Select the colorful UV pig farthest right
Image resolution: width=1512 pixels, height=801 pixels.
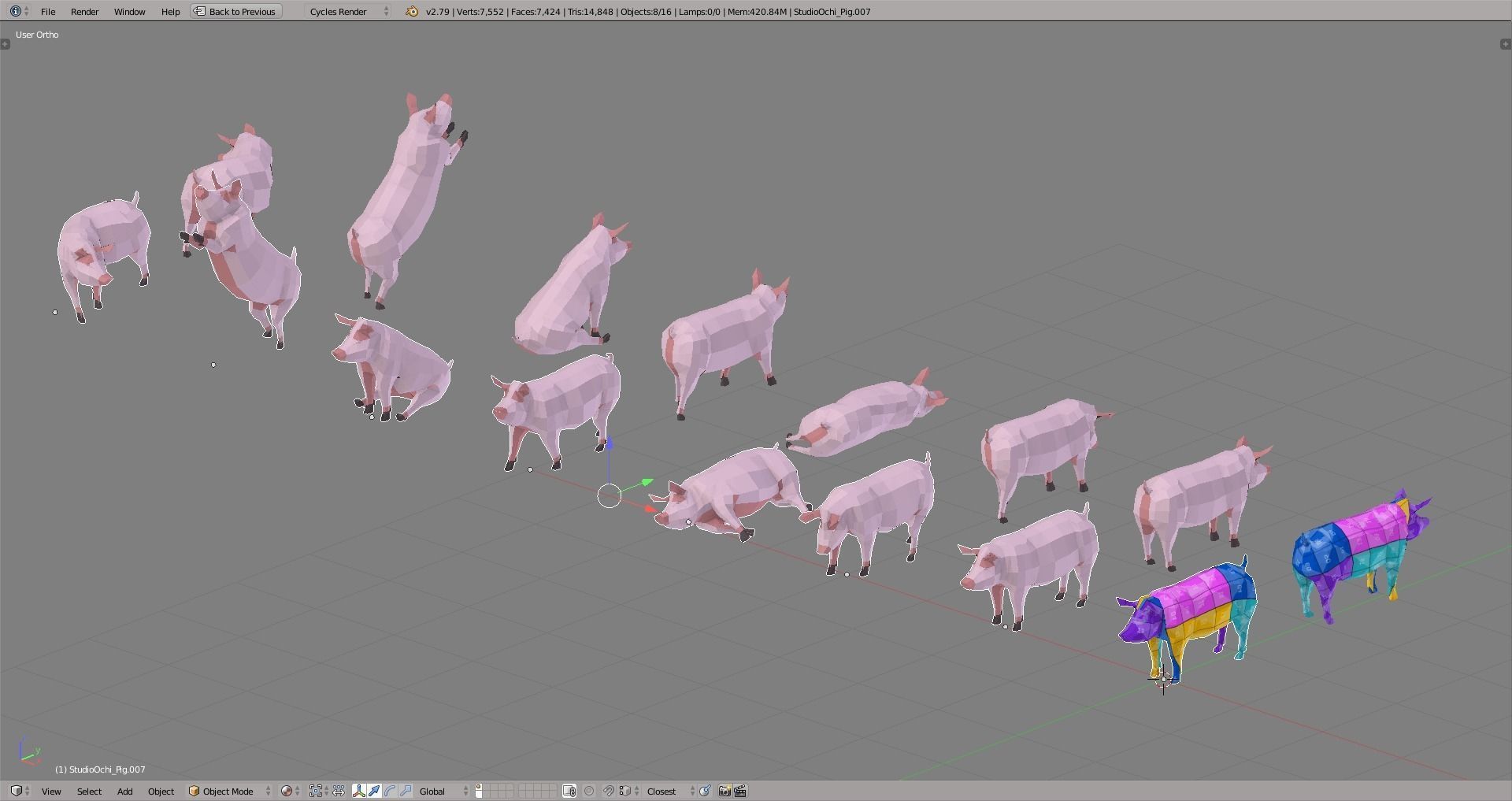pyautogui.click(x=1361, y=556)
